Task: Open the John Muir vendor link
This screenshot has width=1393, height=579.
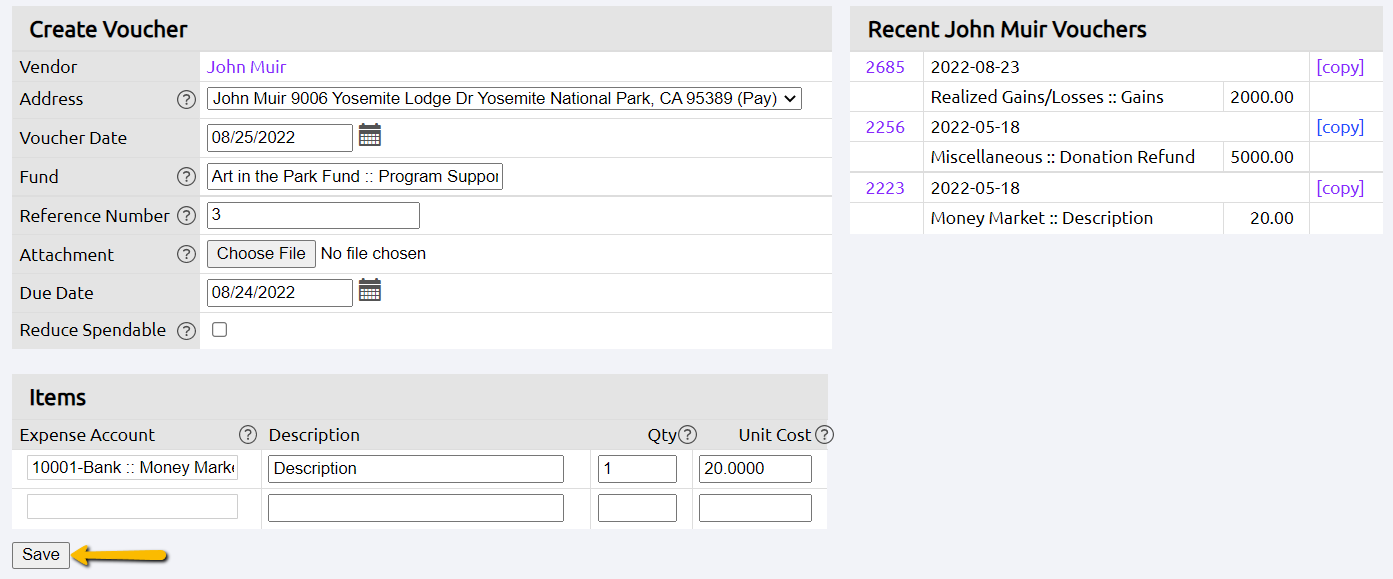Action: pos(246,67)
